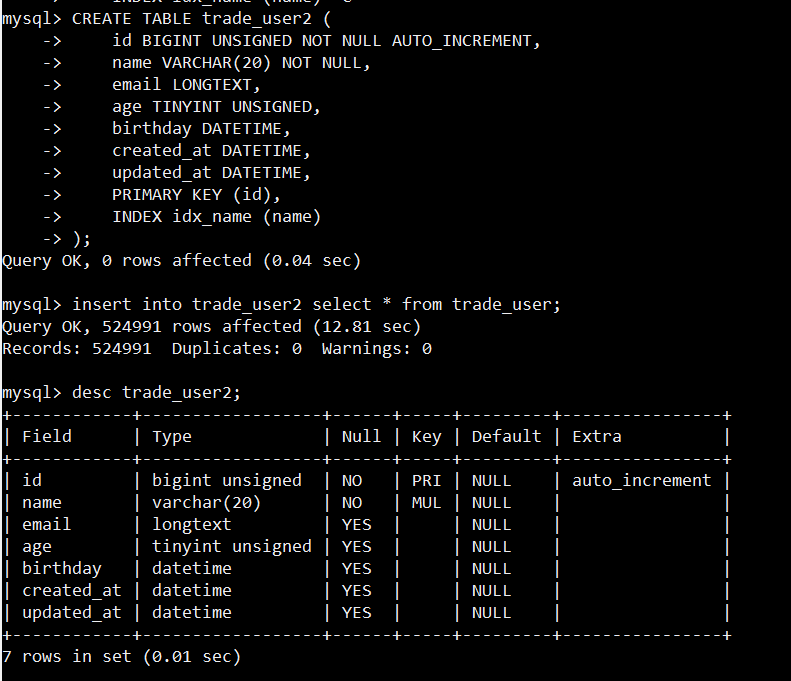Click the "524991 rows affected (12.81 sec)" message

point(254,326)
